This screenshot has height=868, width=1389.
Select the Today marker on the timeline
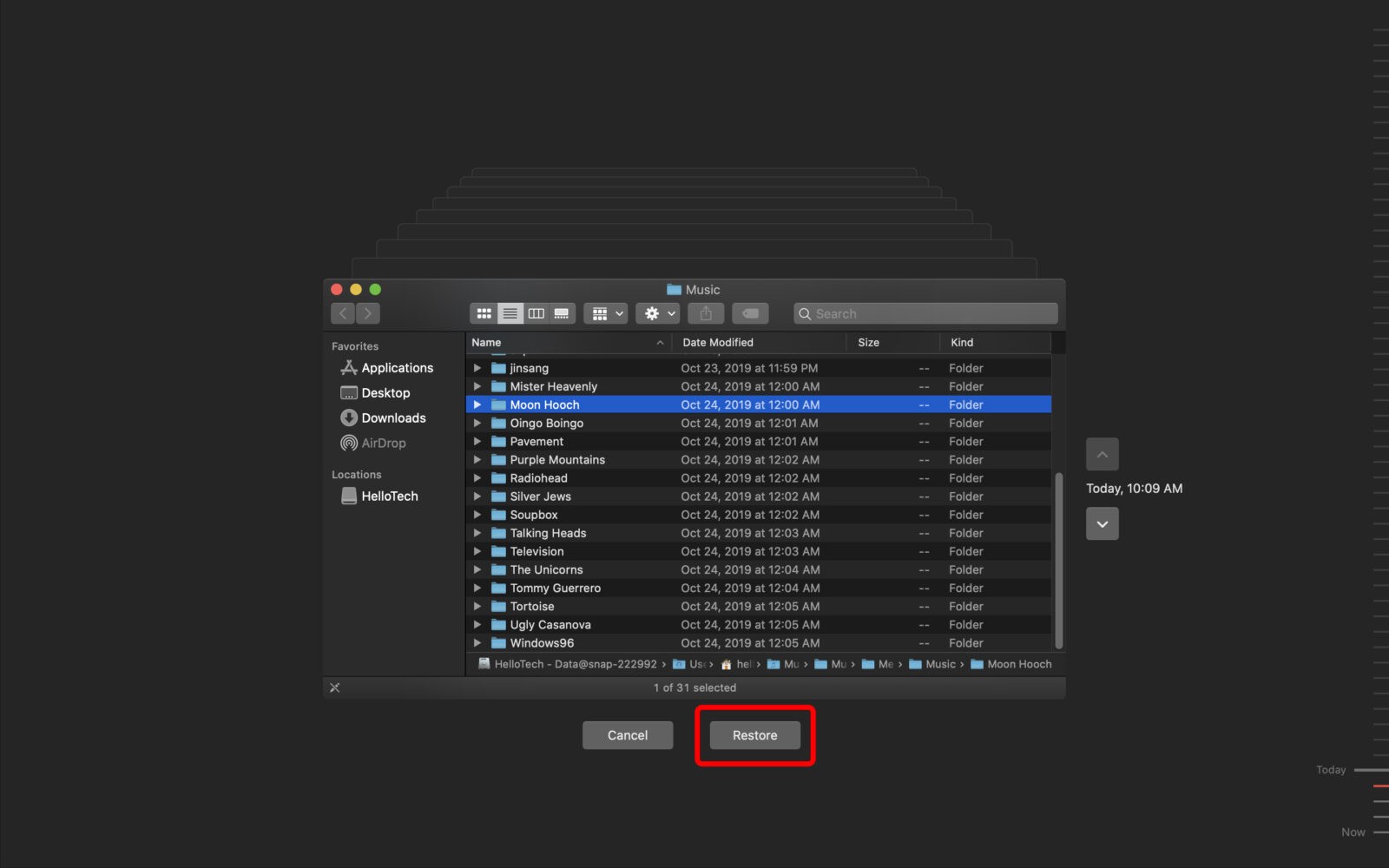[1330, 769]
